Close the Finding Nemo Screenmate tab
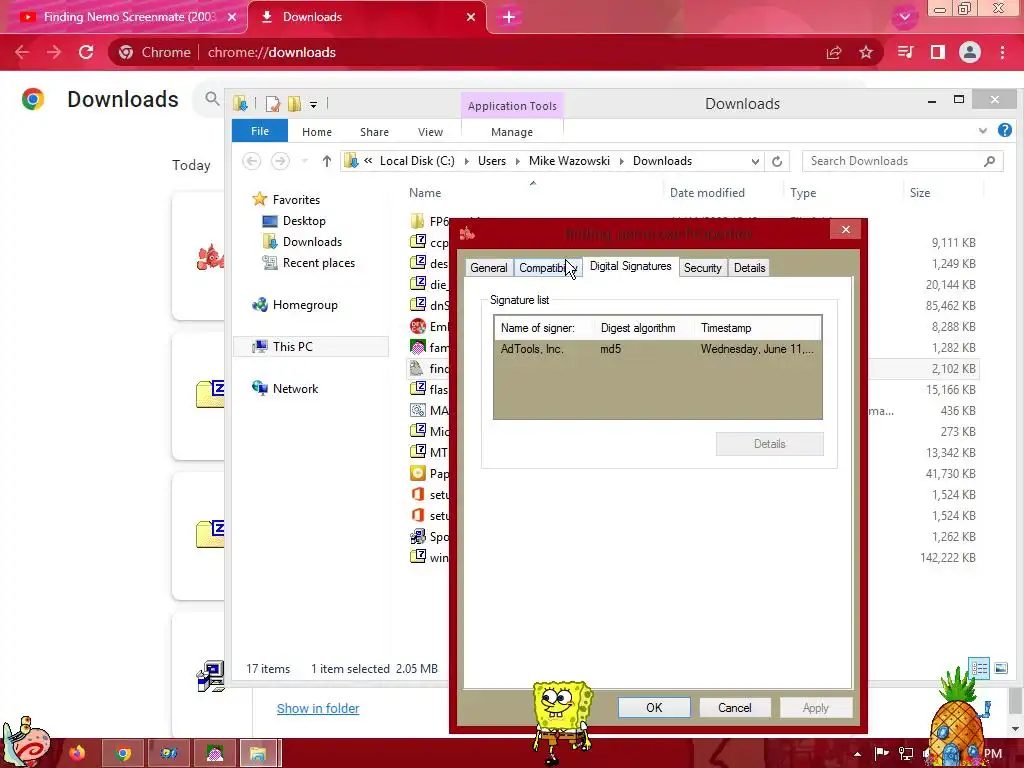 (232, 17)
